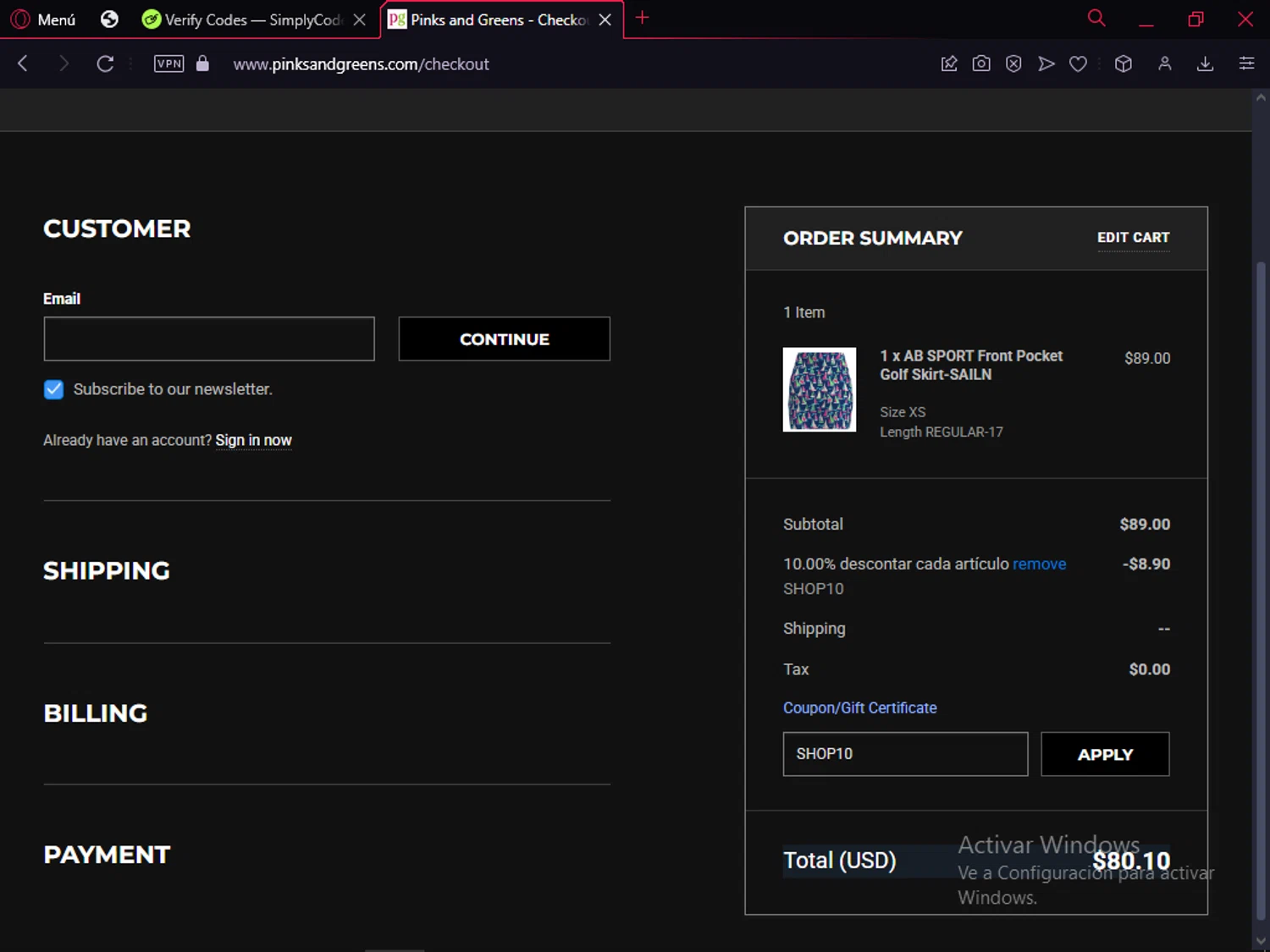Click the APPLY coupon button

[x=1105, y=754]
